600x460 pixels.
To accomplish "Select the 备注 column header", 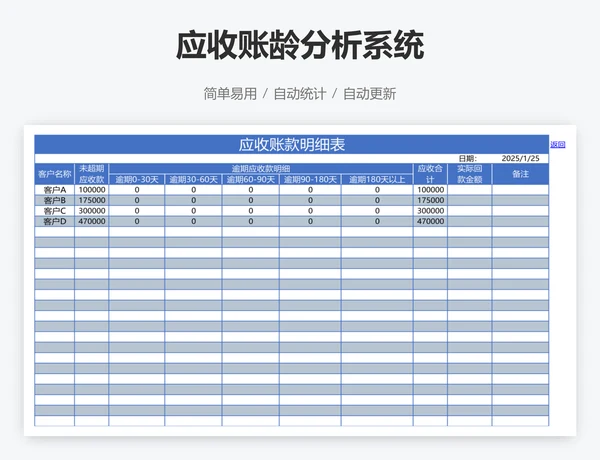I will point(520,174).
